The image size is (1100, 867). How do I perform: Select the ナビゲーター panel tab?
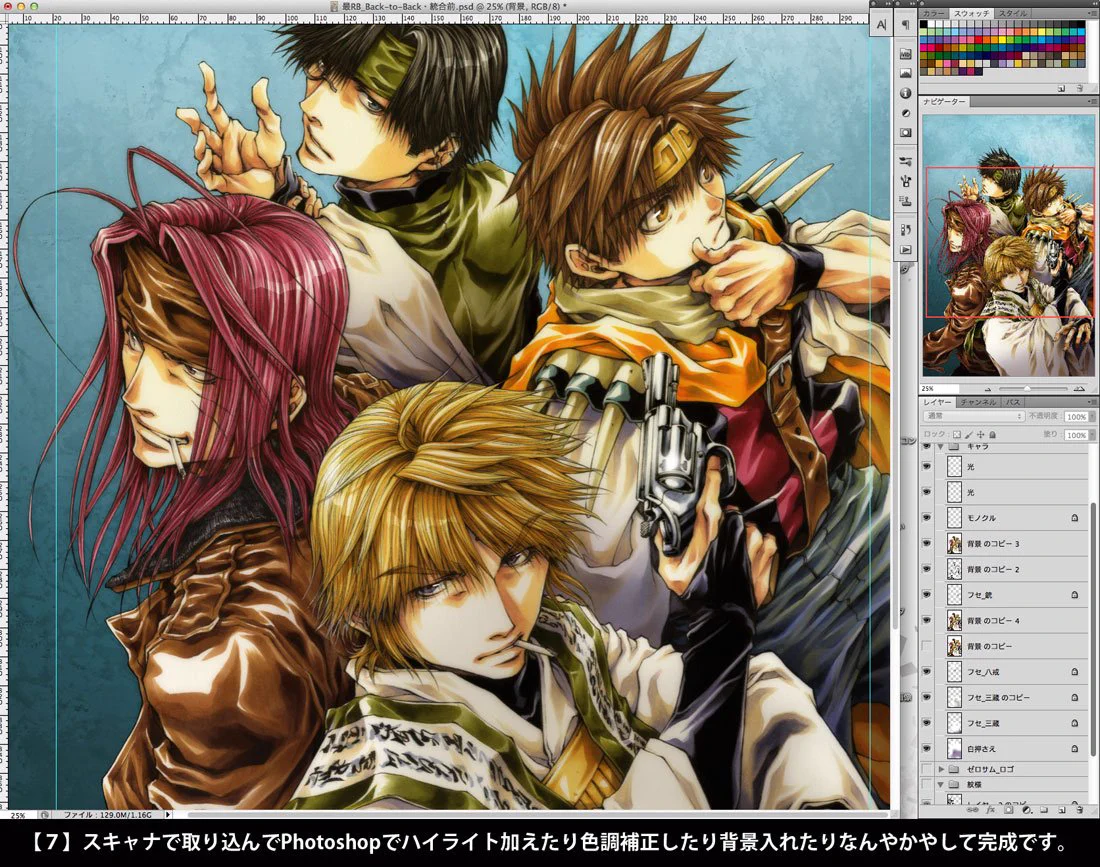pyautogui.click(x=944, y=102)
